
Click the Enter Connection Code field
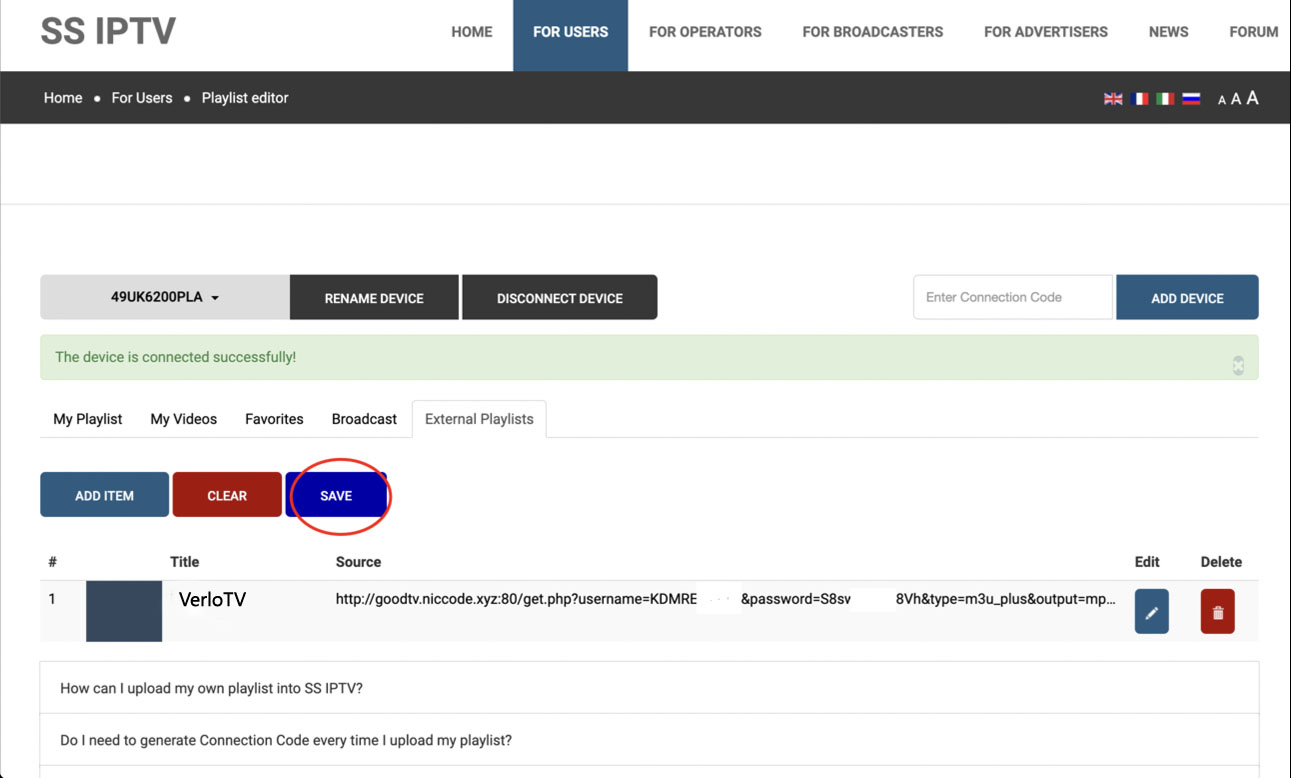click(x=1012, y=298)
